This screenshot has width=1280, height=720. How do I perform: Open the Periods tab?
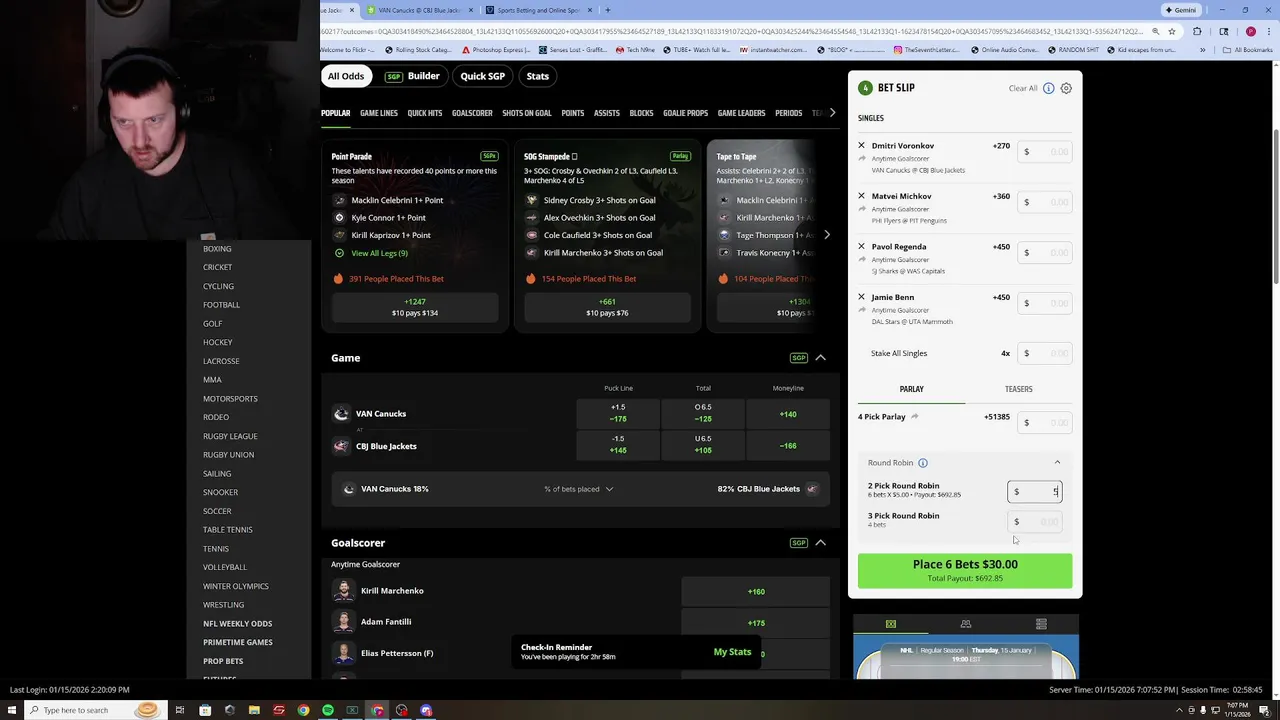[x=788, y=113]
